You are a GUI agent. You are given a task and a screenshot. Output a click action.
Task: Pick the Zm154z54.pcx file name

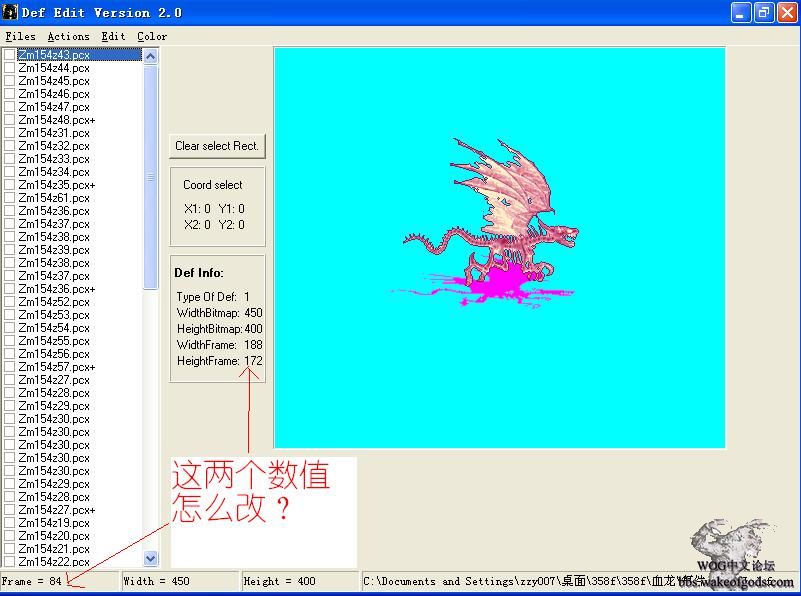coord(54,328)
